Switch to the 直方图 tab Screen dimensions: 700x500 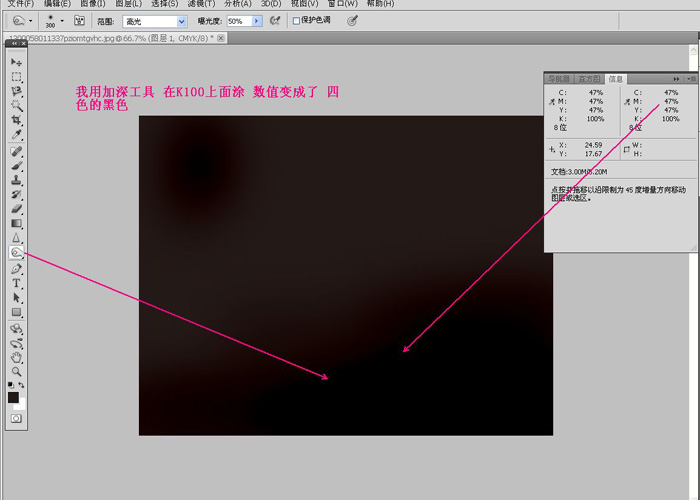tap(590, 78)
